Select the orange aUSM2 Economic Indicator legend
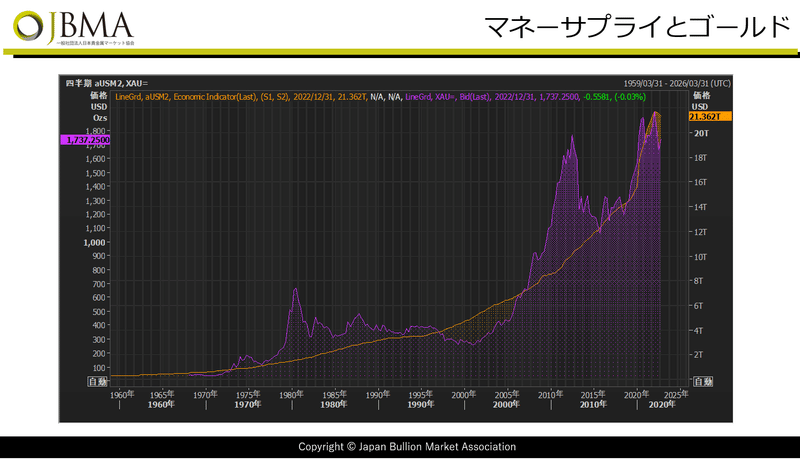Screen dimensions: 800x459 pos(241,97)
